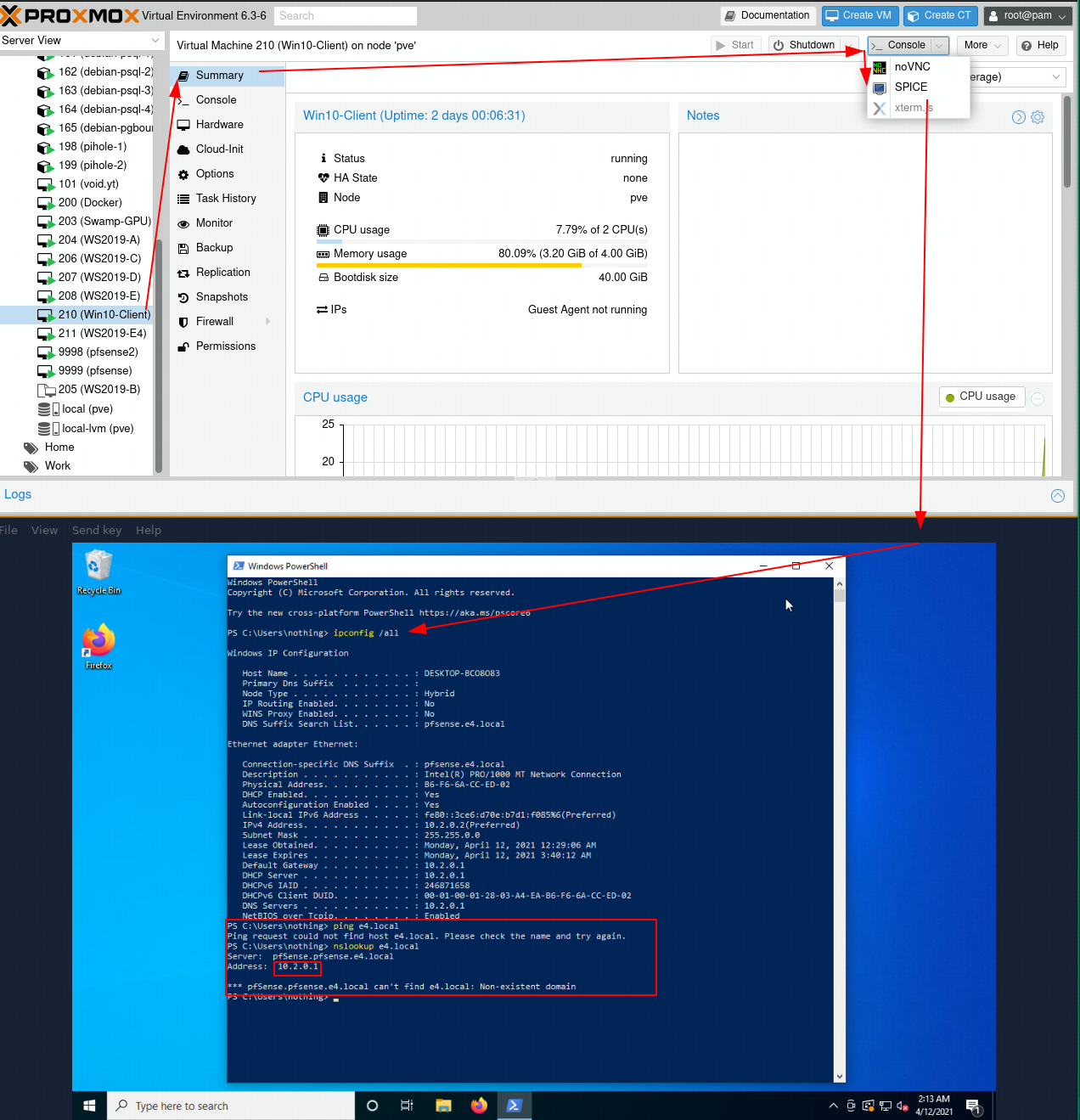Click the Console button in the VM toolbar
The image size is (1080, 1120).
[x=900, y=46]
